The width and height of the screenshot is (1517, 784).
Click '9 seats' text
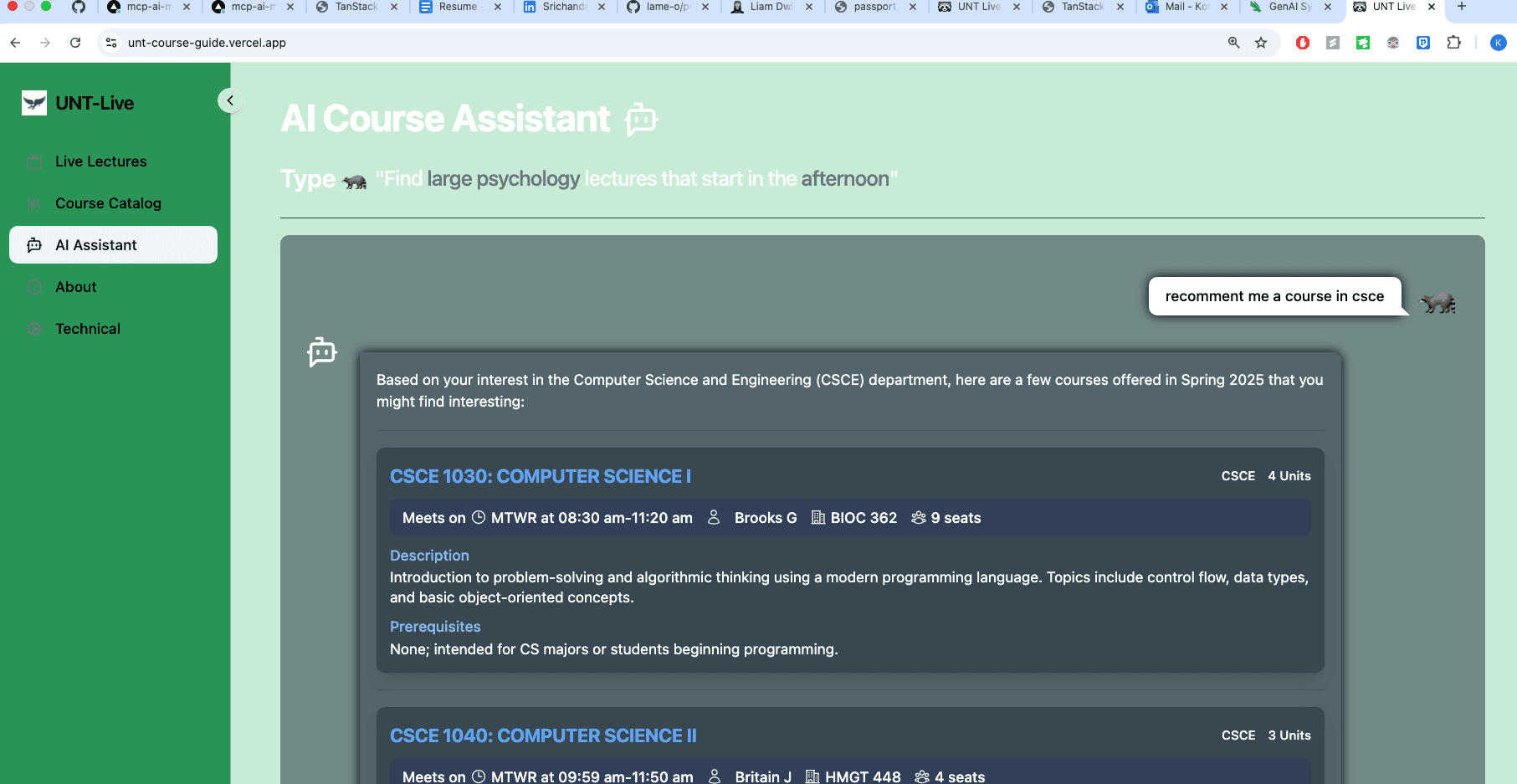956,518
